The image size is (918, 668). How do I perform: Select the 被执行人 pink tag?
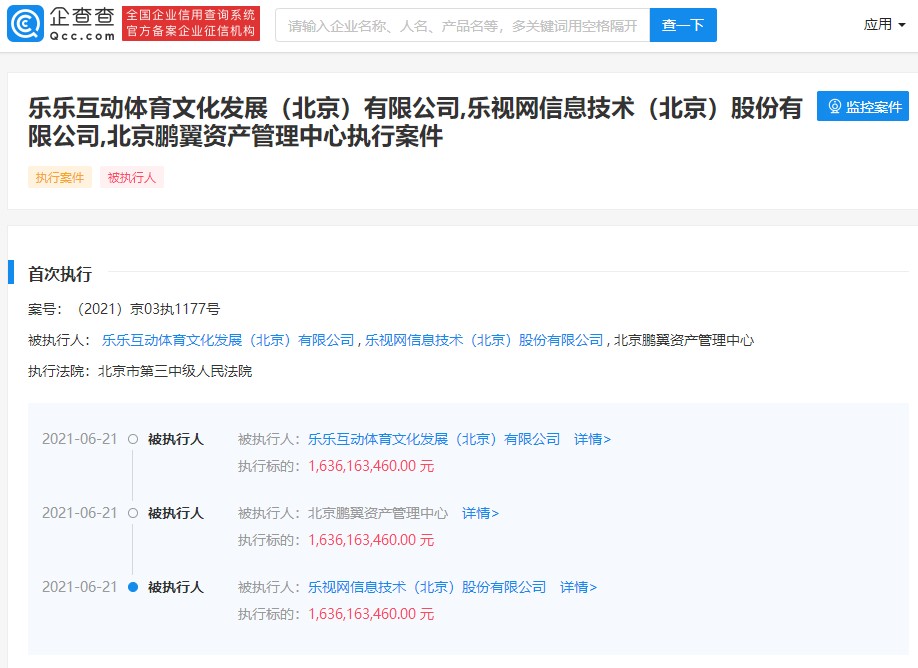[x=132, y=177]
